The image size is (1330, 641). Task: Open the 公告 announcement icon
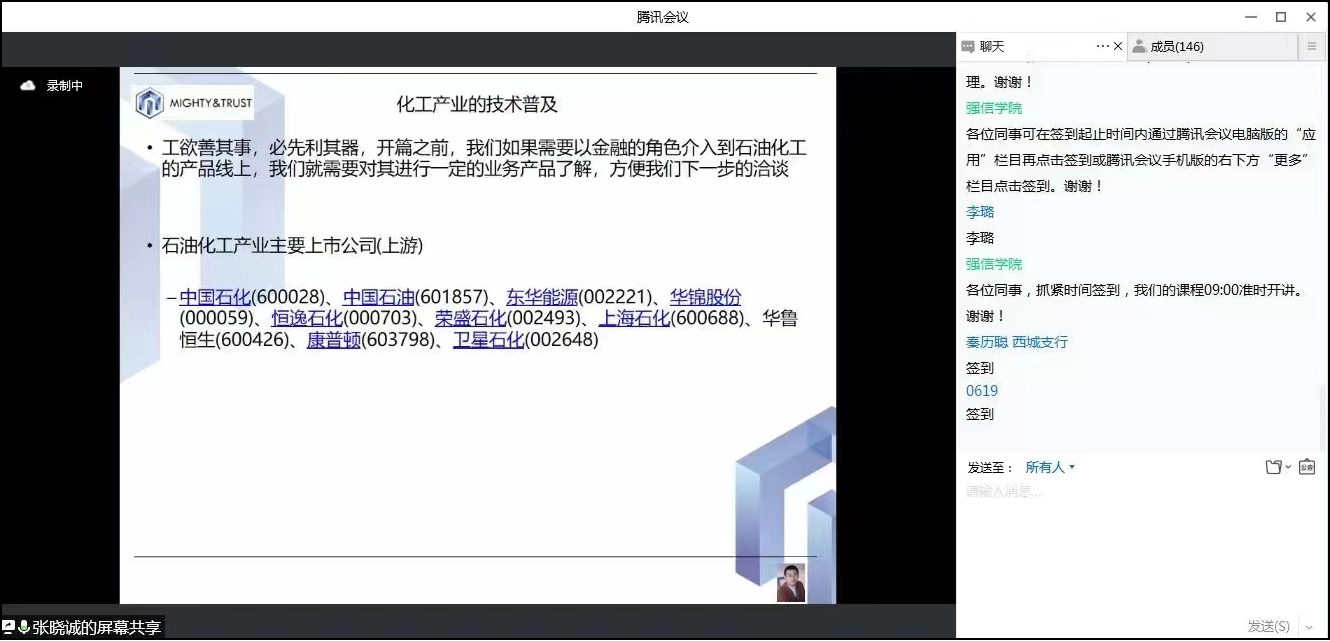(x=1306, y=467)
